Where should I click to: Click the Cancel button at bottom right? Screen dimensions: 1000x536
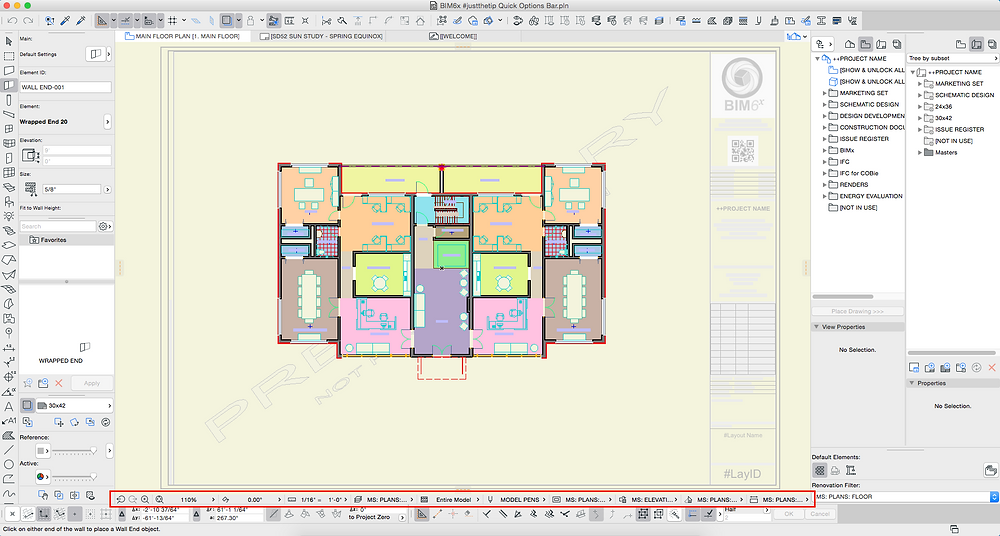pos(820,514)
